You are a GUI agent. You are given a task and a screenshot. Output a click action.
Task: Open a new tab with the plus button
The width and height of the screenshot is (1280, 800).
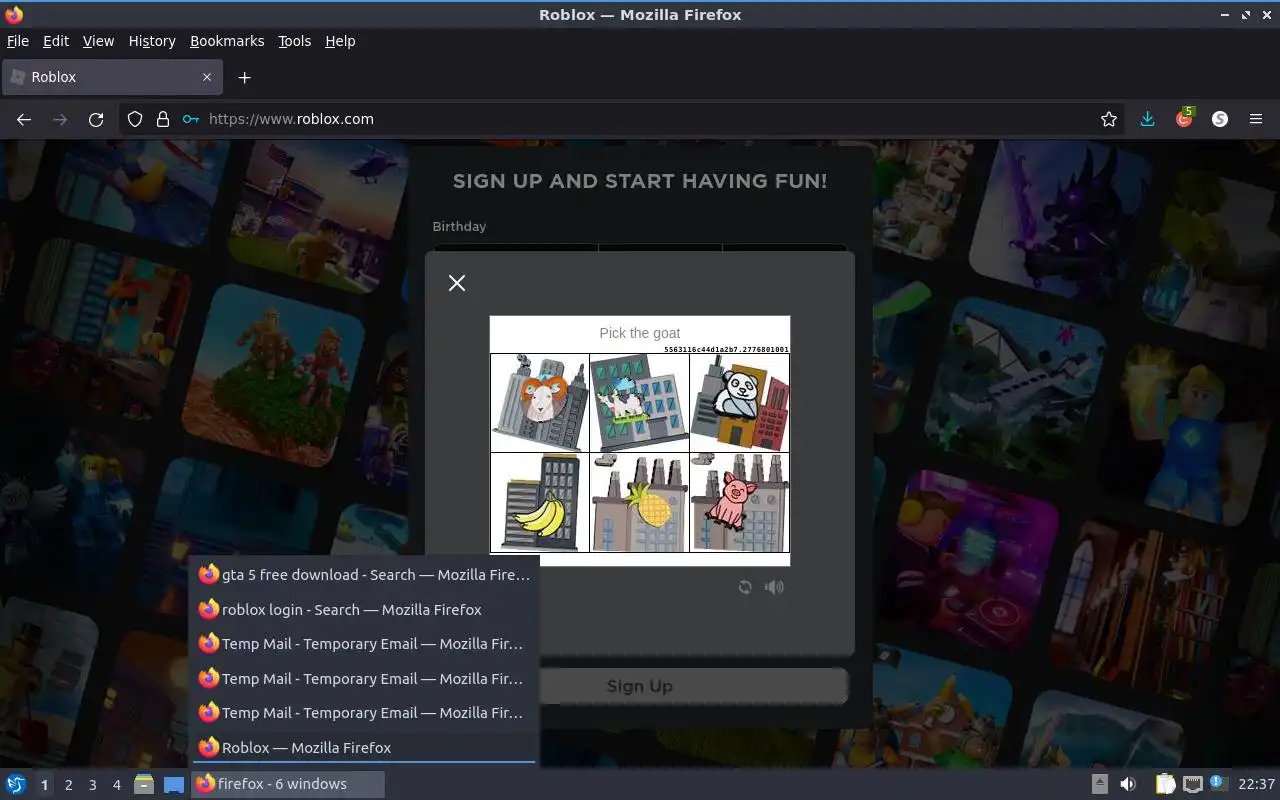244,77
